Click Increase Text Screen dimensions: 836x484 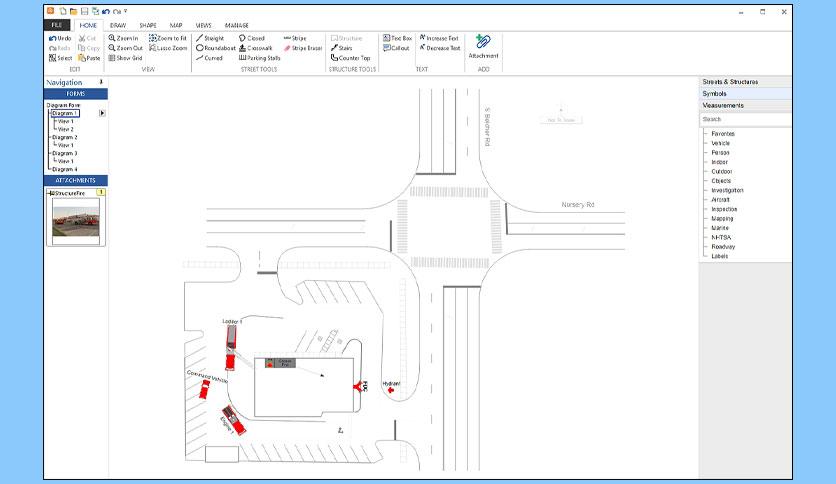439,38
